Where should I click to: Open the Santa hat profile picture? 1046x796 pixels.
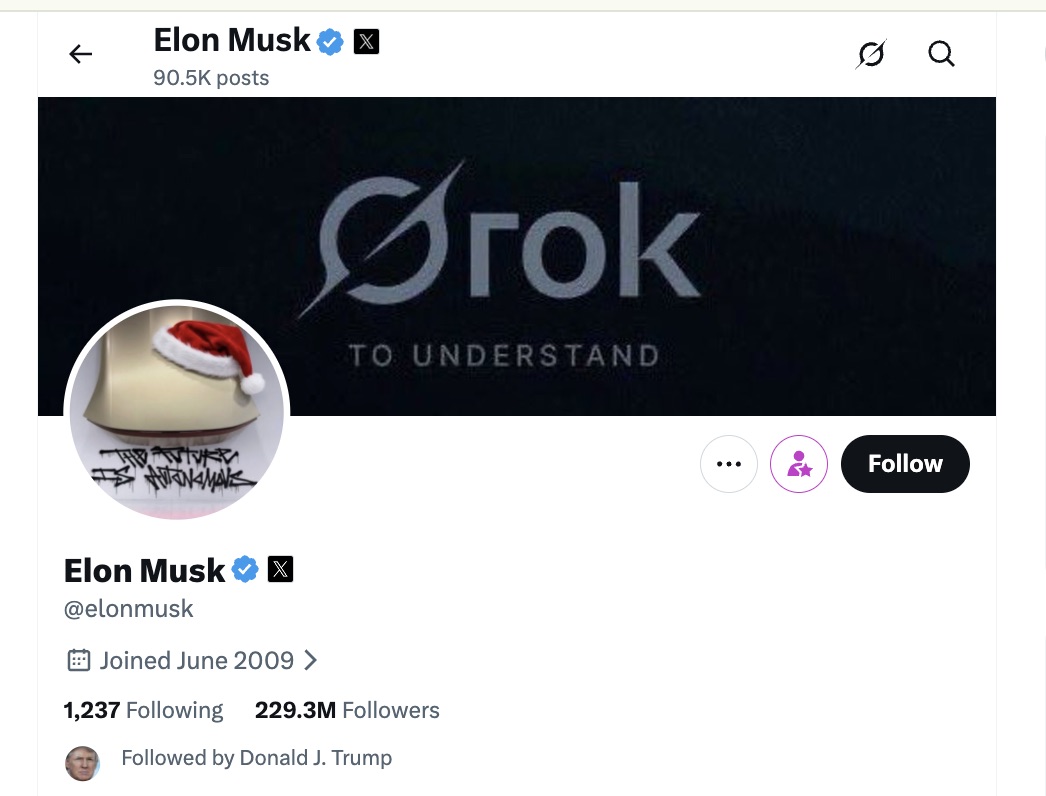177,412
